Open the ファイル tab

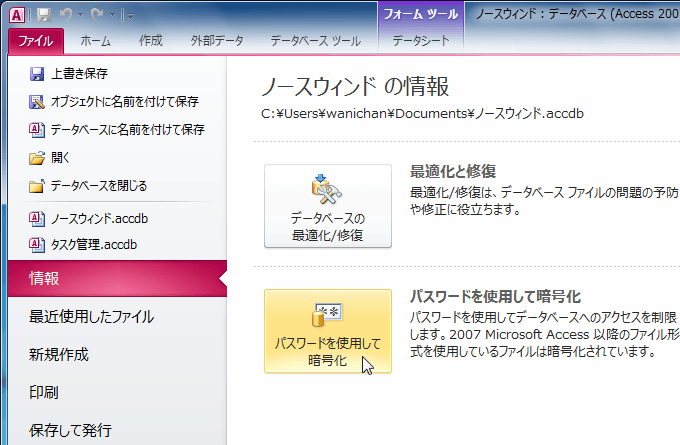(36, 41)
